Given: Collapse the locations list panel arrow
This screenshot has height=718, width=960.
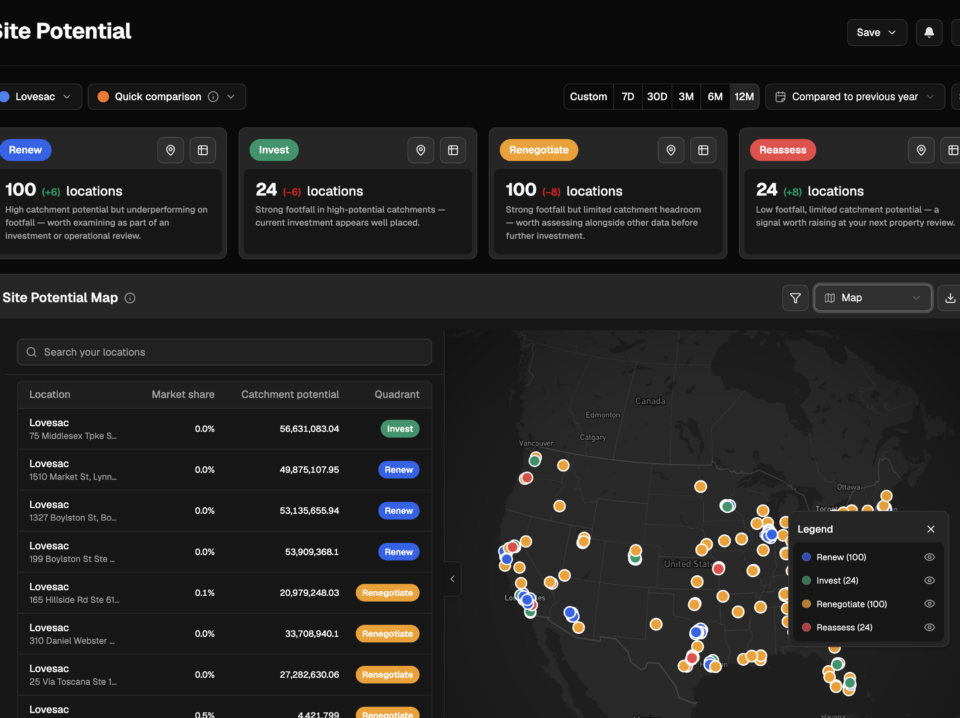Looking at the screenshot, I should pyautogui.click(x=452, y=579).
